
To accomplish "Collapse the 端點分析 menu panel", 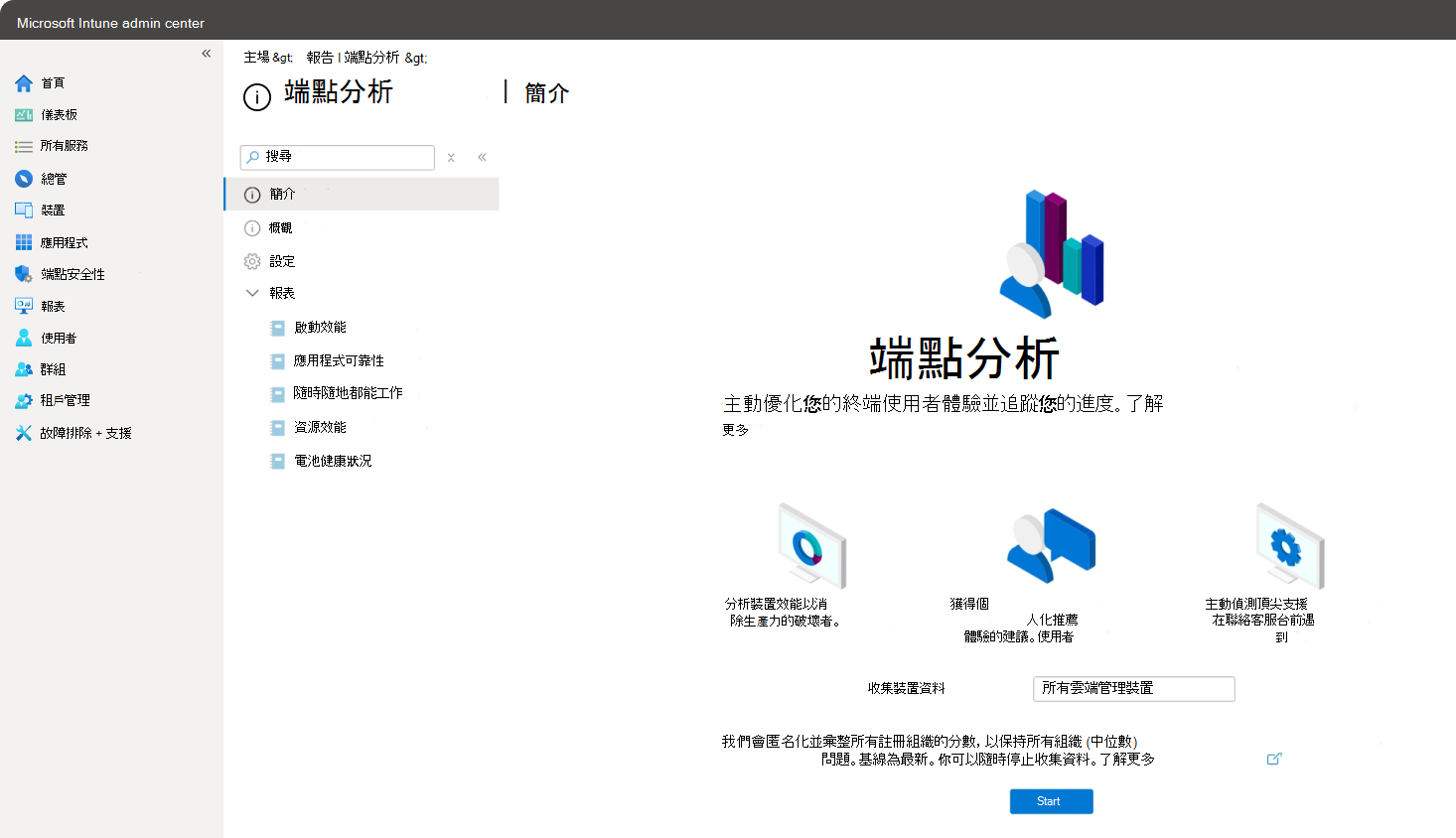I will tap(482, 157).
